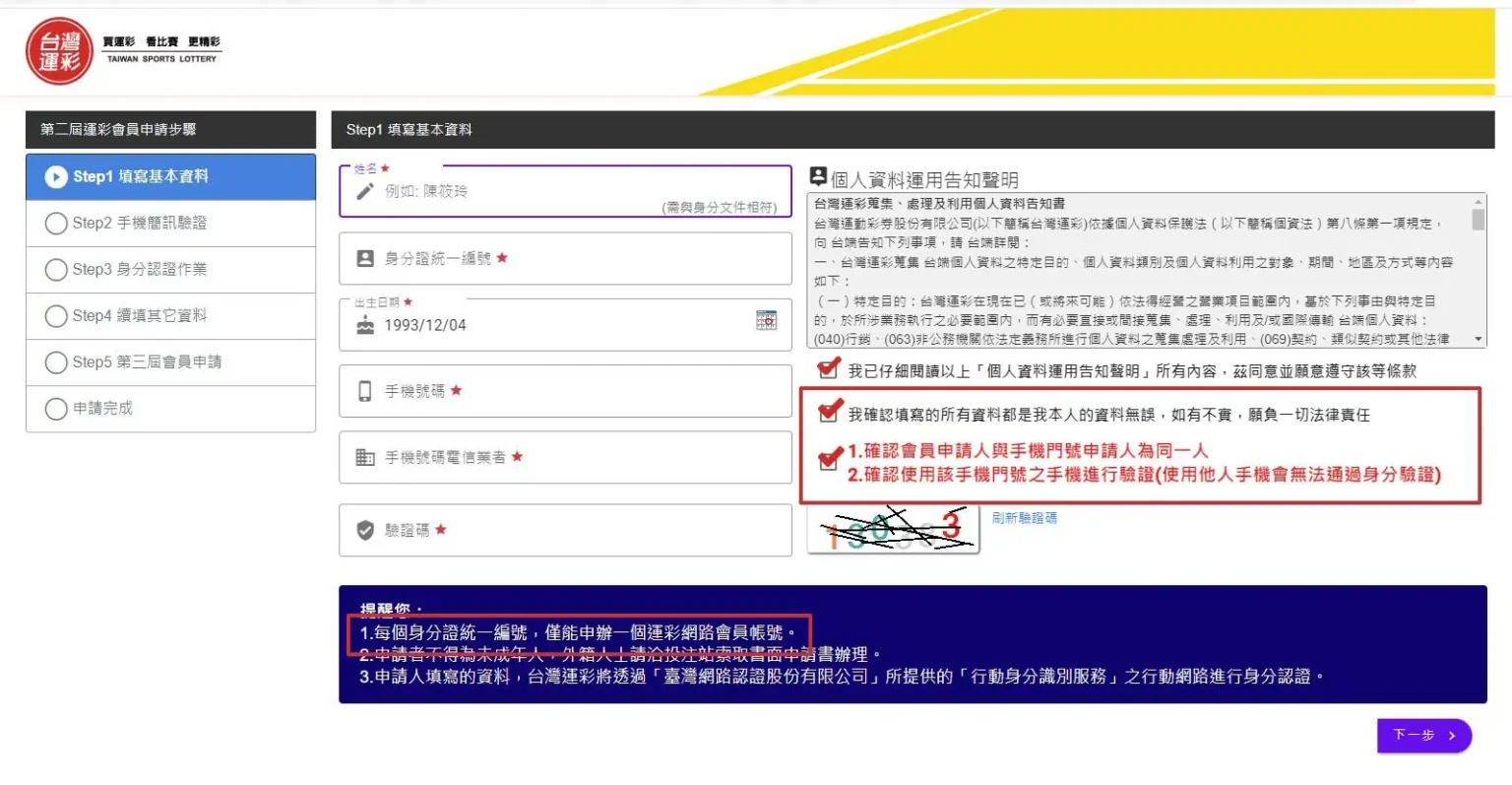This screenshot has width=1512, height=785.
Task: Uncheck the 個人資料運用告知聲明 agreement checkbox
Action: [828, 369]
